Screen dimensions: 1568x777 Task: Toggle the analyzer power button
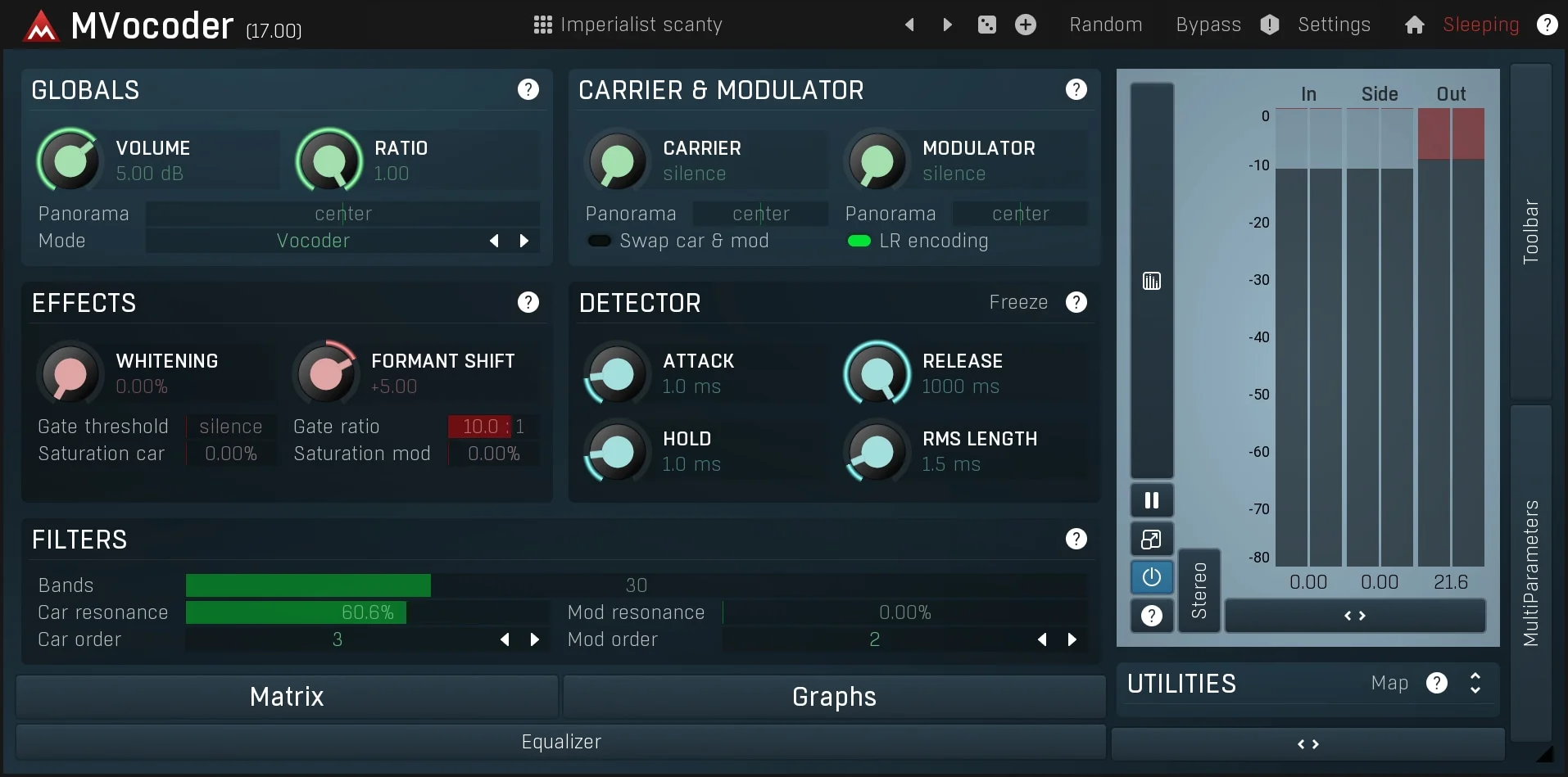[1151, 577]
